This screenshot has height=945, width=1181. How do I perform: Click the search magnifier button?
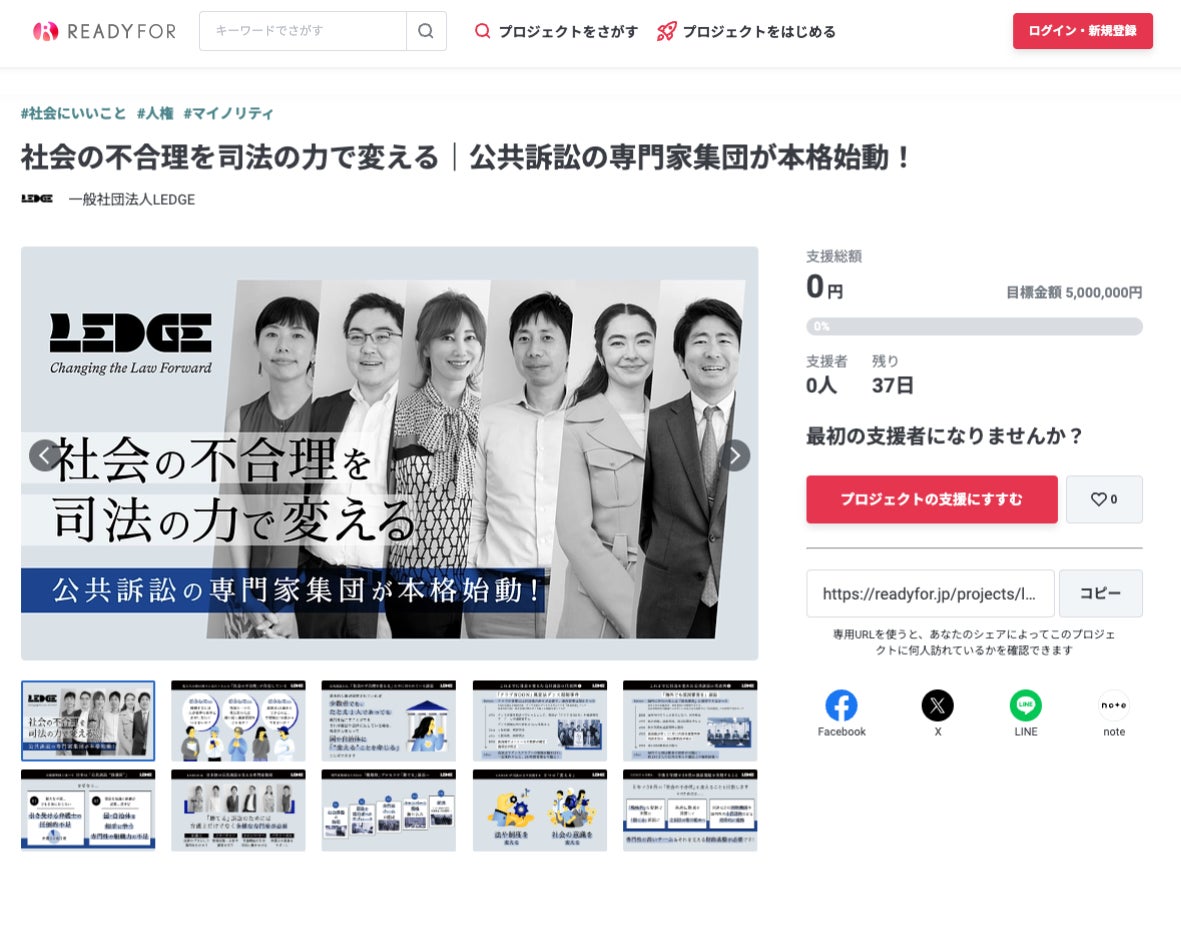(426, 31)
